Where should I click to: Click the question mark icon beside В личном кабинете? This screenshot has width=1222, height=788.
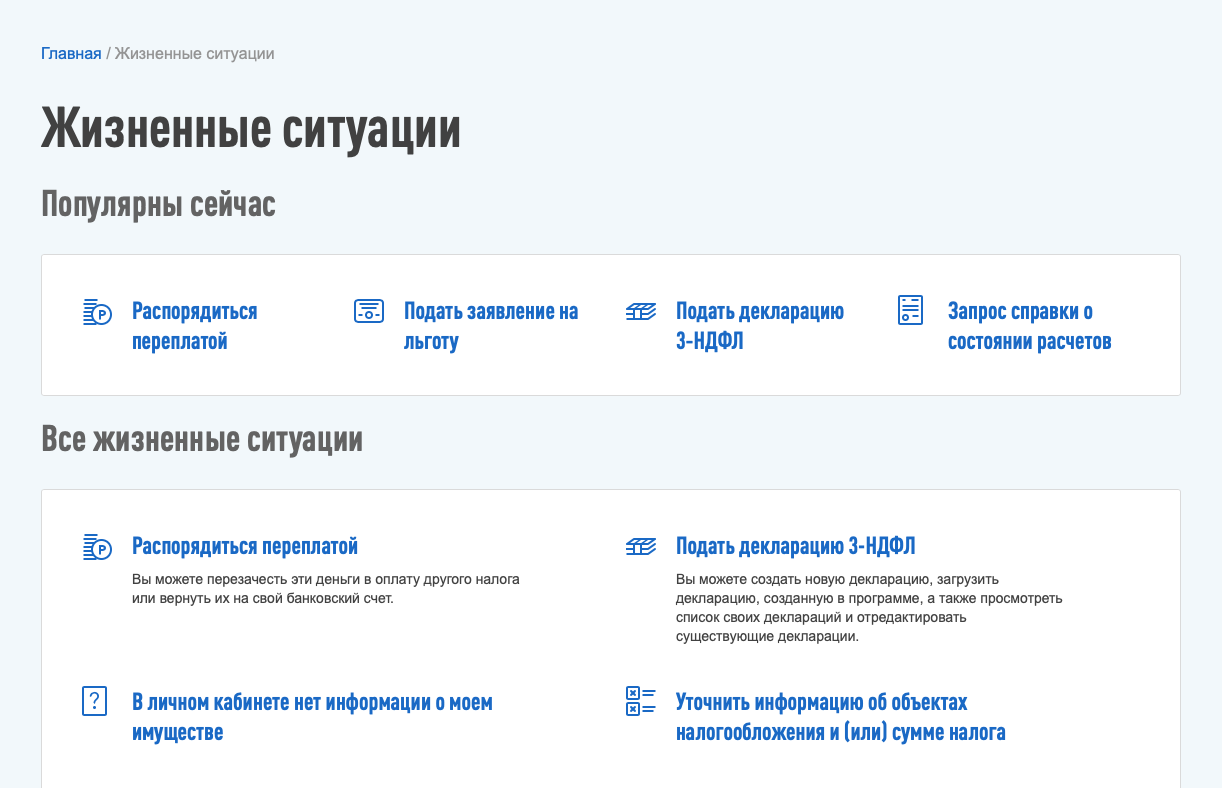[94, 701]
